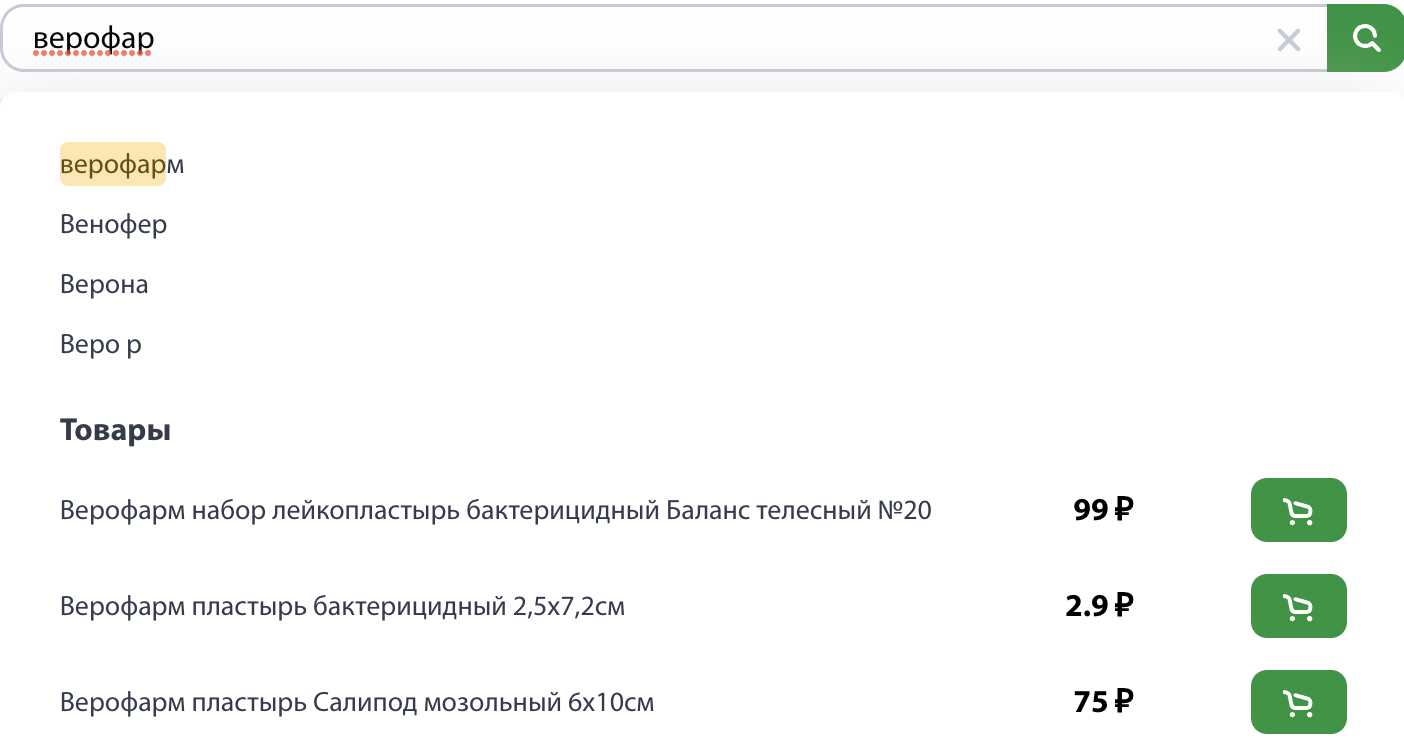Screen dimensions: 1404x752
Task: Pick the 'Верона' suggestion
Action: coord(104,284)
